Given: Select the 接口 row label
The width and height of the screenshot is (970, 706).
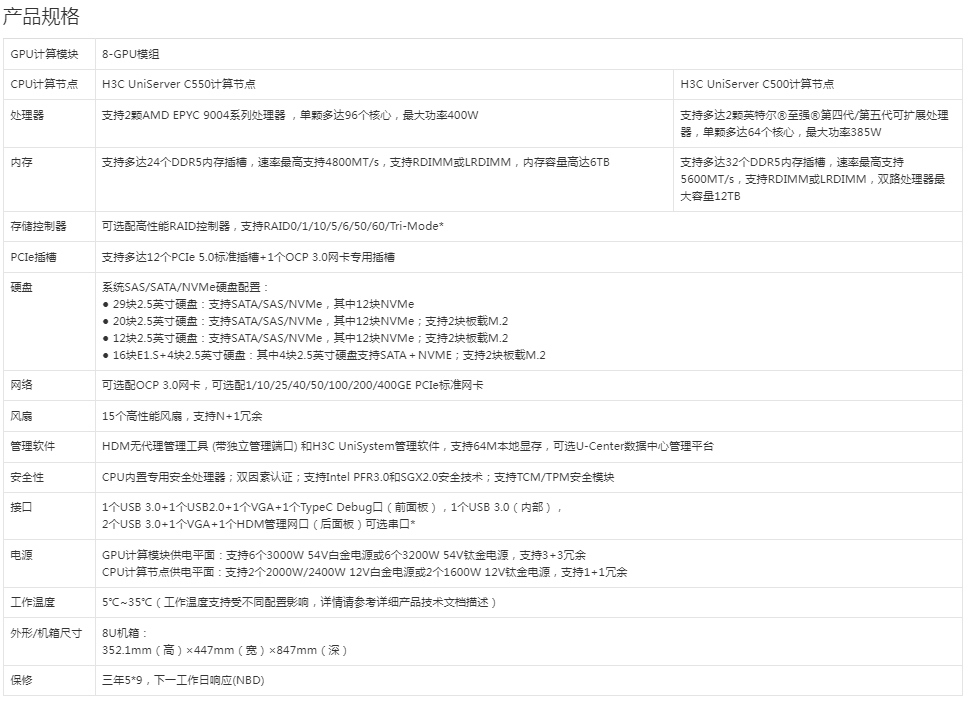Looking at the screenshot, I should pyautogui.click(x=22, y=507).
